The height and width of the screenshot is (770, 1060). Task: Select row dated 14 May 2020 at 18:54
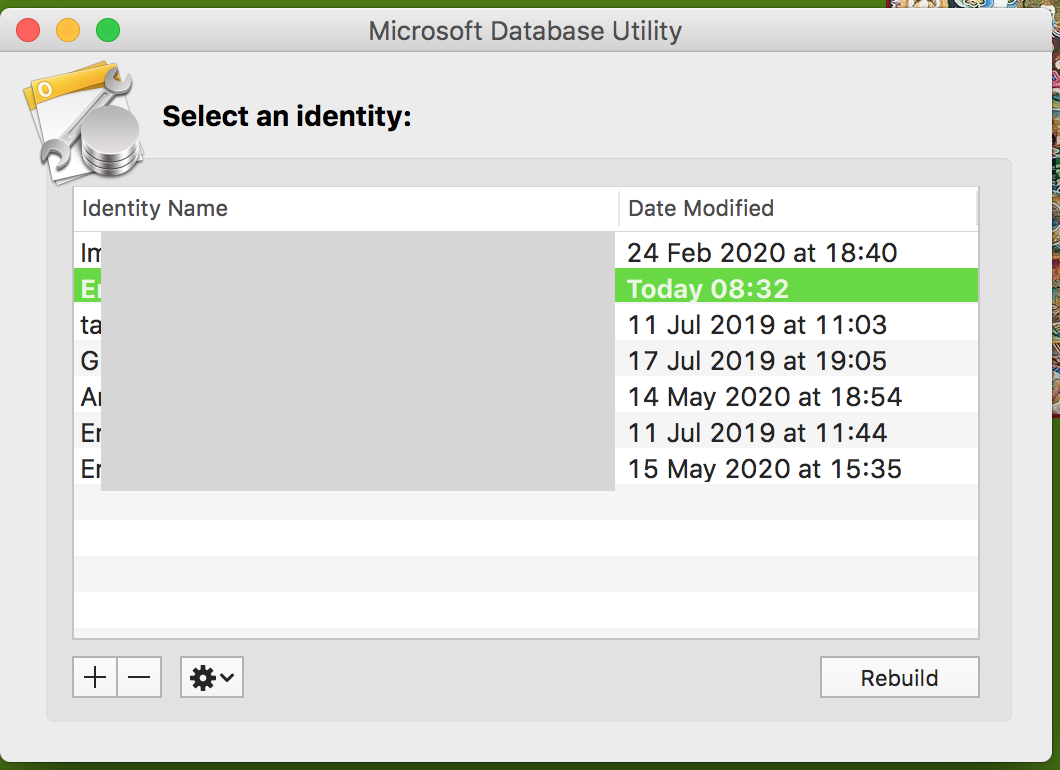(526, 396)
